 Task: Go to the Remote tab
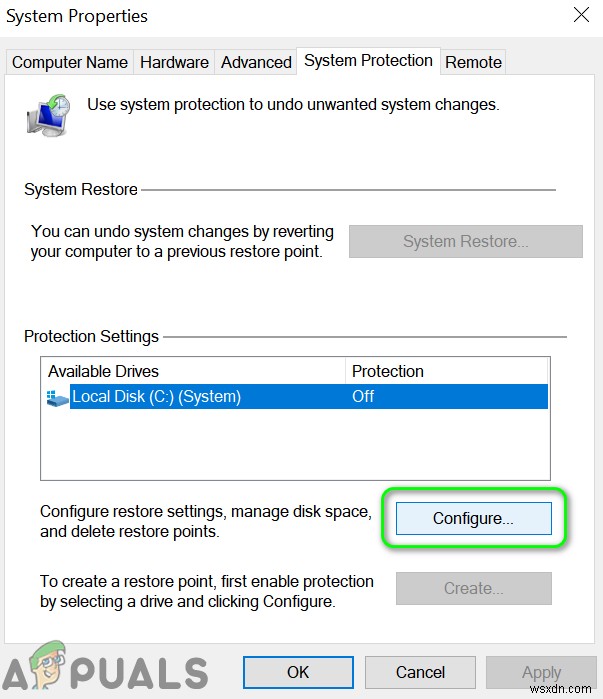[x=473, y=62]
